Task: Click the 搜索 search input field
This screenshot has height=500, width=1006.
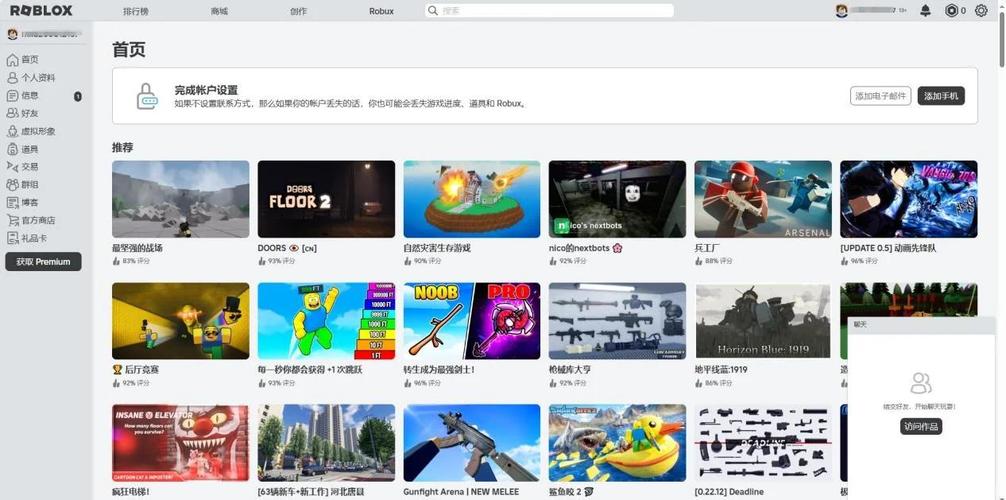Action: (x=549, y=10)
